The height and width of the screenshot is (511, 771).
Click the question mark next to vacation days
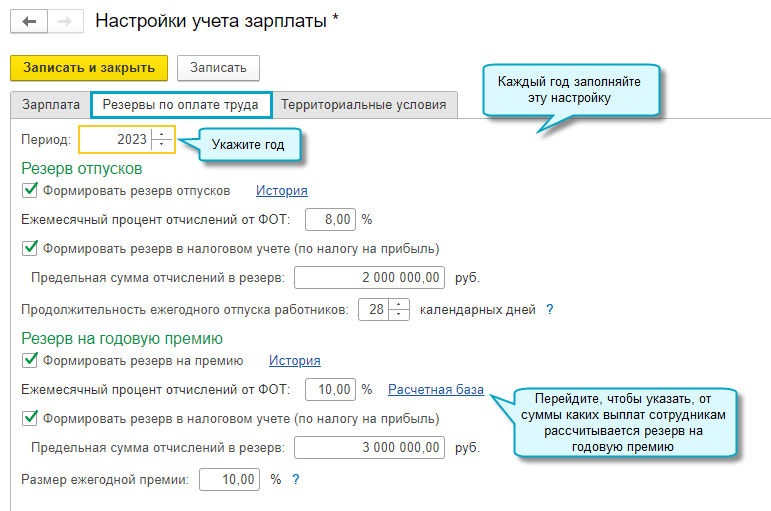click(x=549, y=310)
